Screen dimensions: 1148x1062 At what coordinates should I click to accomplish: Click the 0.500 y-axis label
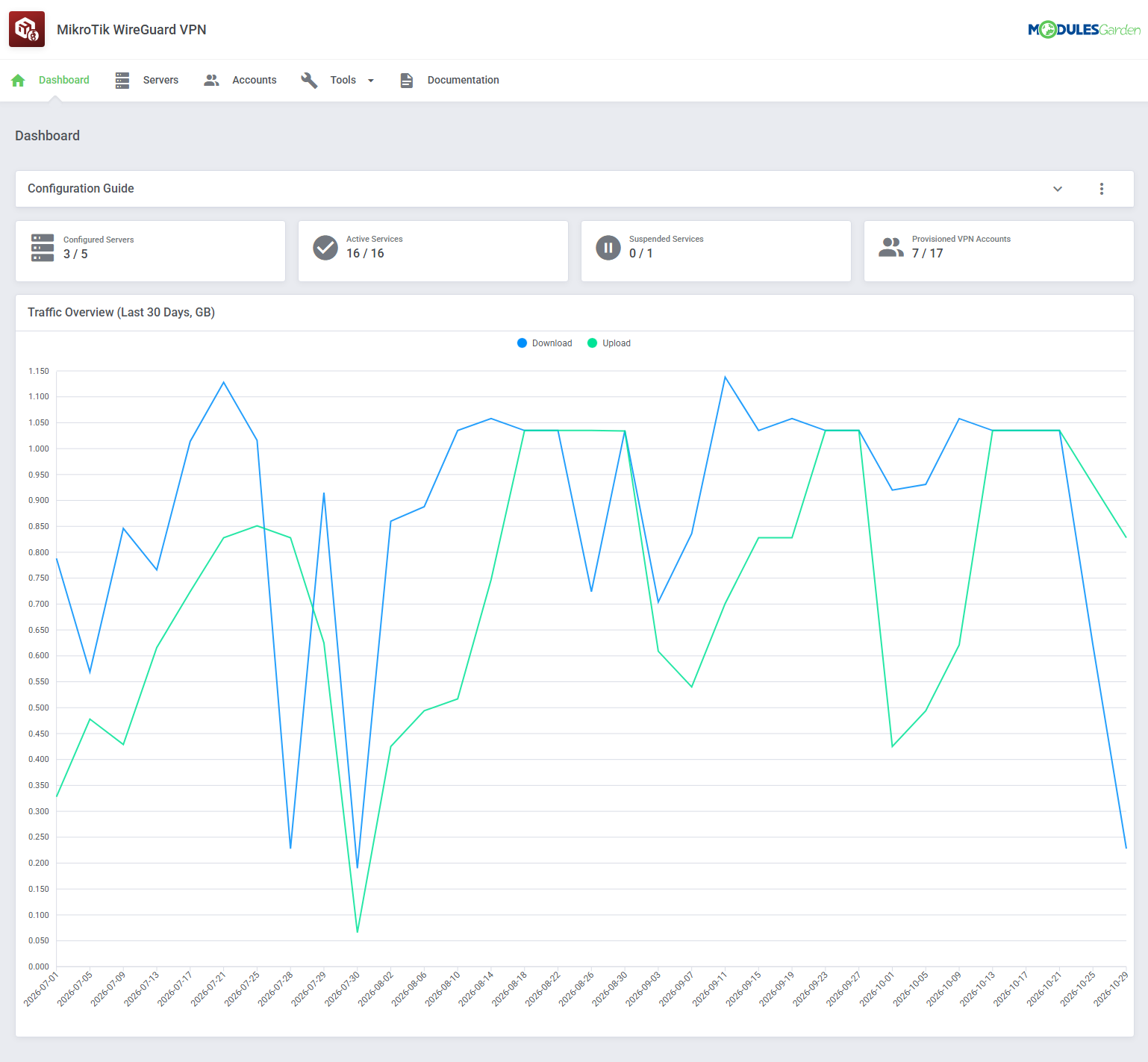point(39,708)
